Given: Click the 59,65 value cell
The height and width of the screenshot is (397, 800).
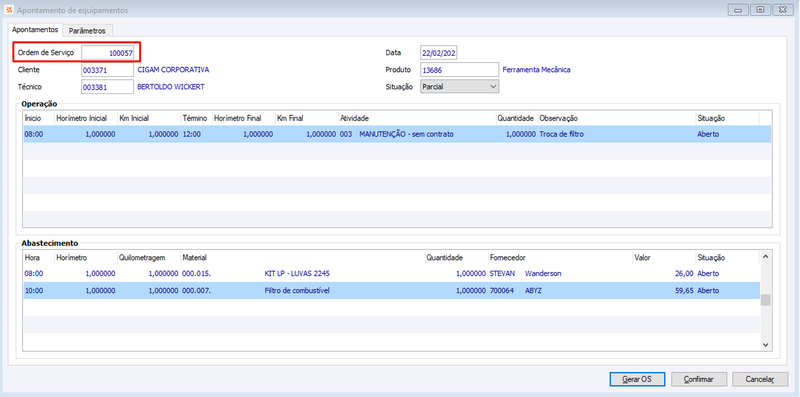Looking at the screenshot, I should [684, 290].
